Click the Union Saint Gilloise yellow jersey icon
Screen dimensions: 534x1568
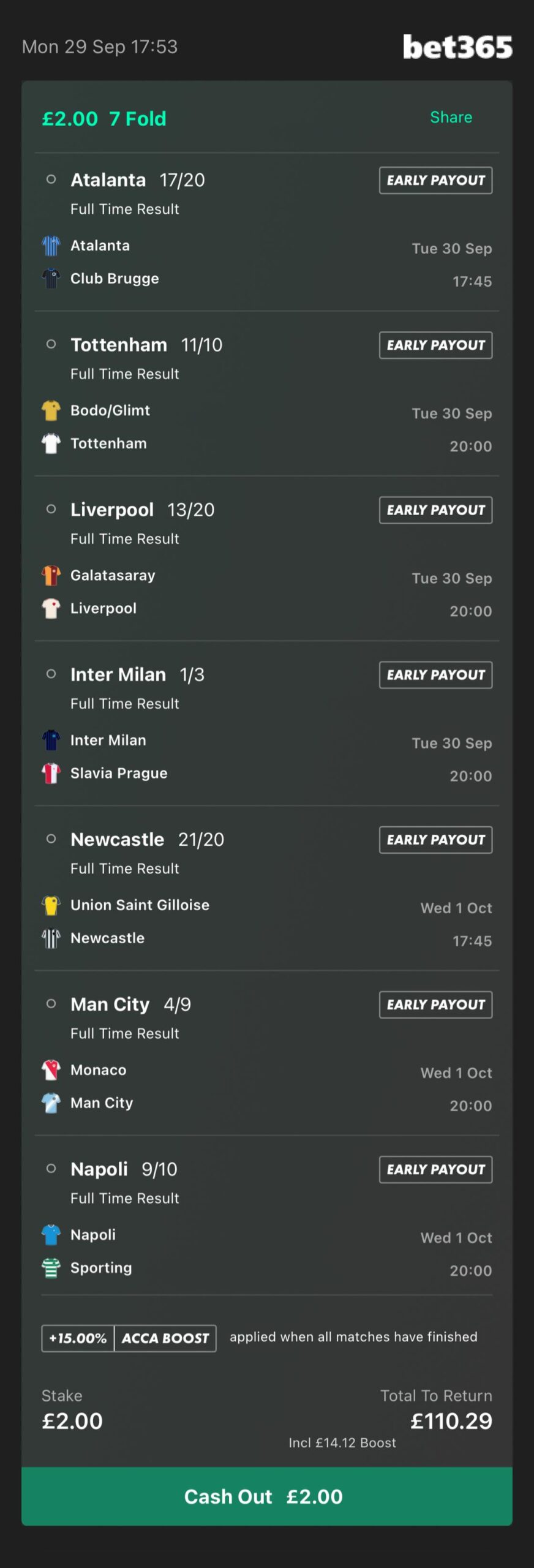click(x=51, y=905)
